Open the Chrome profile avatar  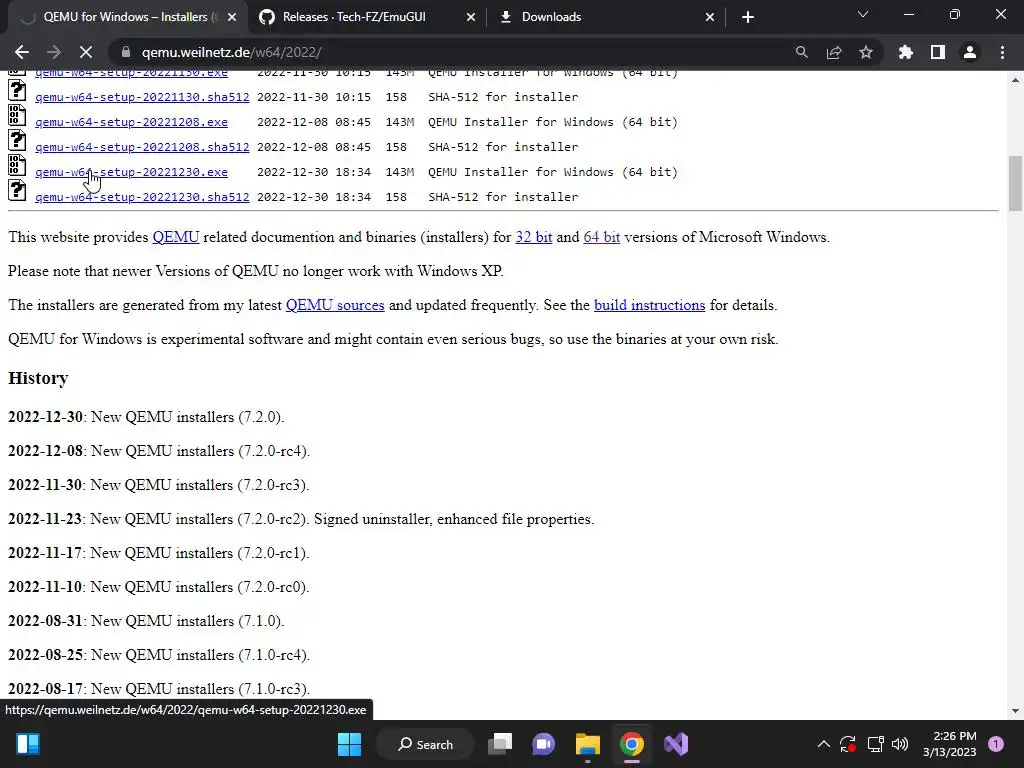tap(970, 52)
